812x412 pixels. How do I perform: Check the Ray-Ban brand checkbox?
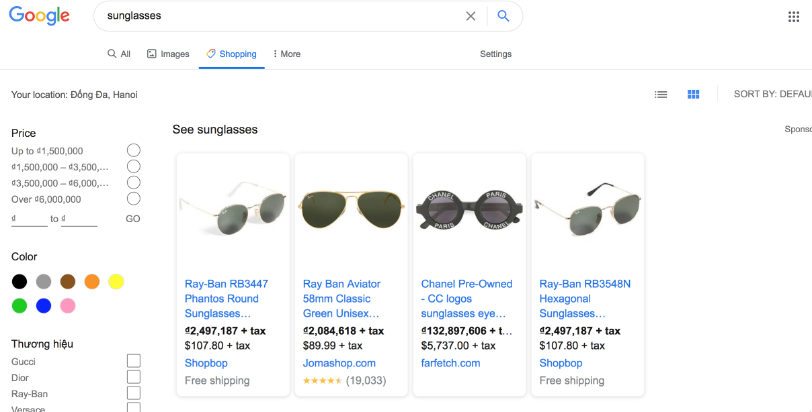click(x=134, y=393)
